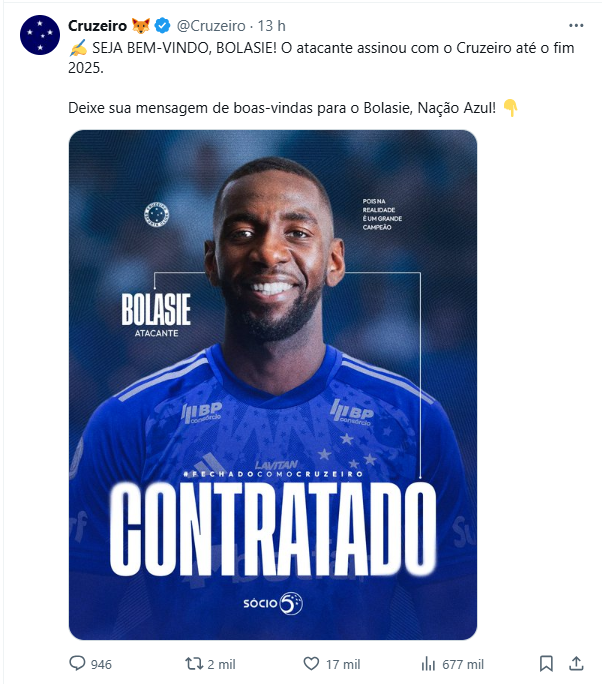Click the blue verified badge
The width and height of the screenshot is (602, 684).
163,26
